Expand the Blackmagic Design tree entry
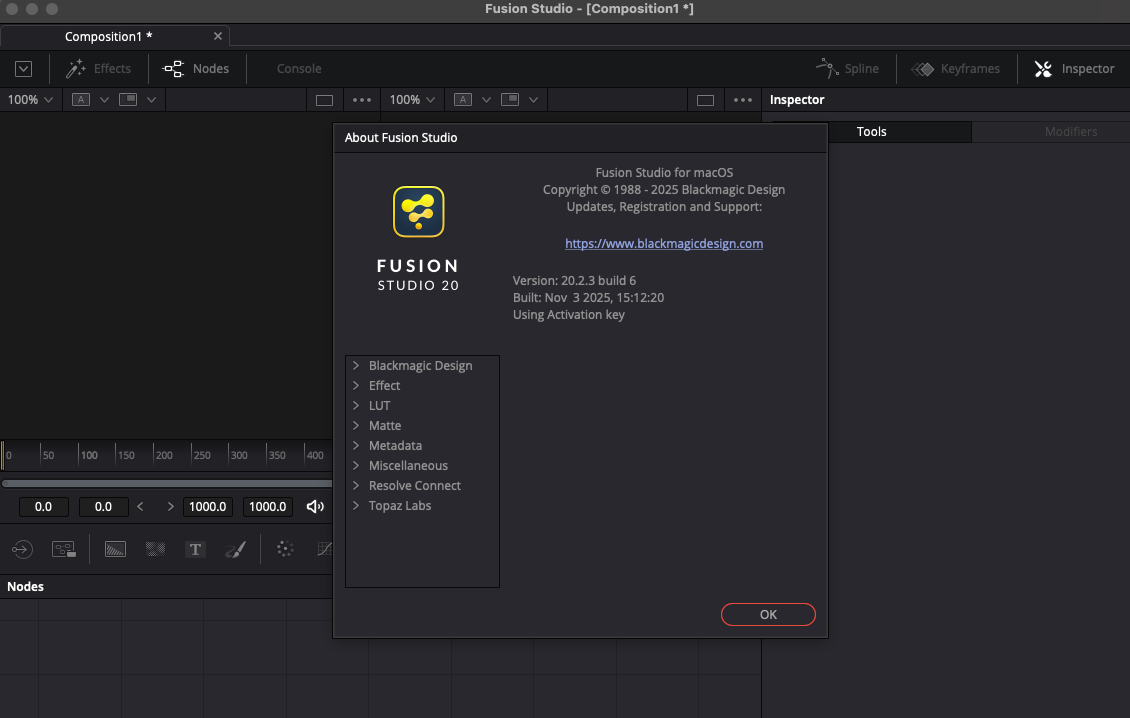Viewport: 1130px width, 718px height. (x=356, y=366)
